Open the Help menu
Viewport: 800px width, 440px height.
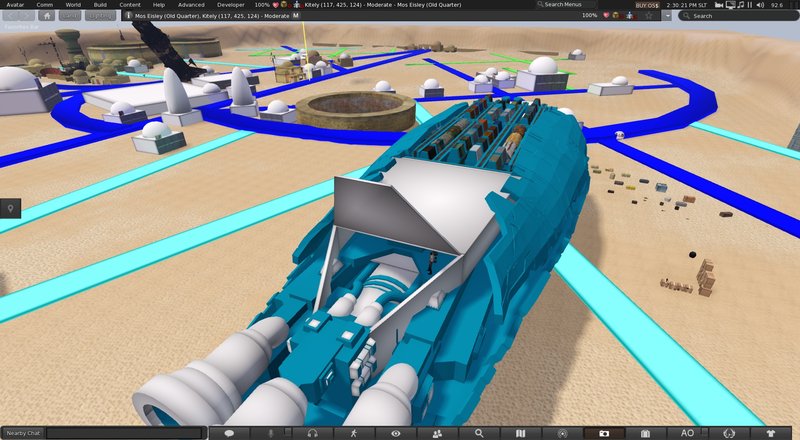point(159,5)
